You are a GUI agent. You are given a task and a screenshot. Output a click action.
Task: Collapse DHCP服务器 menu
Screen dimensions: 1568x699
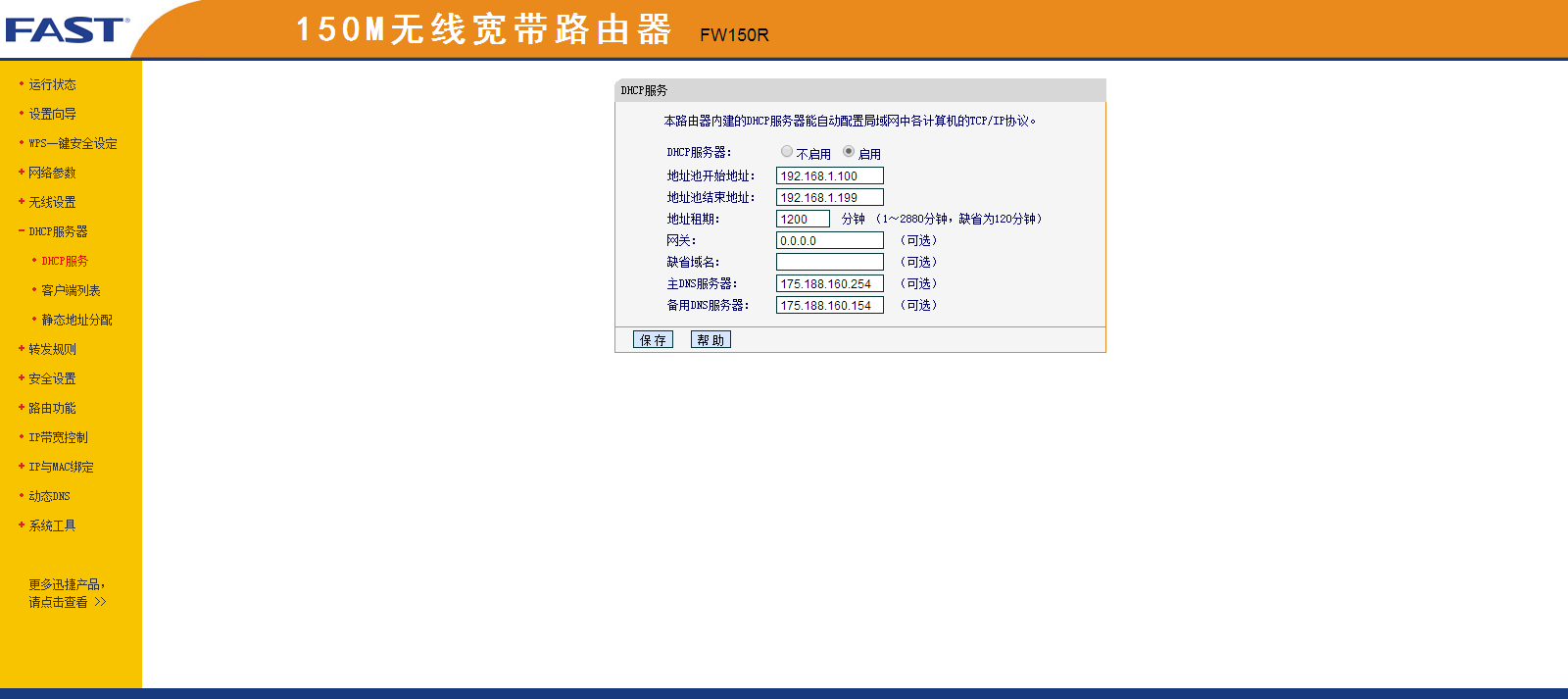pos(58,231)
